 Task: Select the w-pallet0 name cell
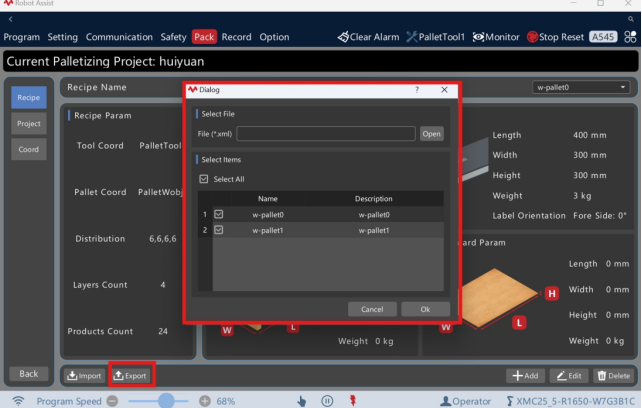pos(268,215)
